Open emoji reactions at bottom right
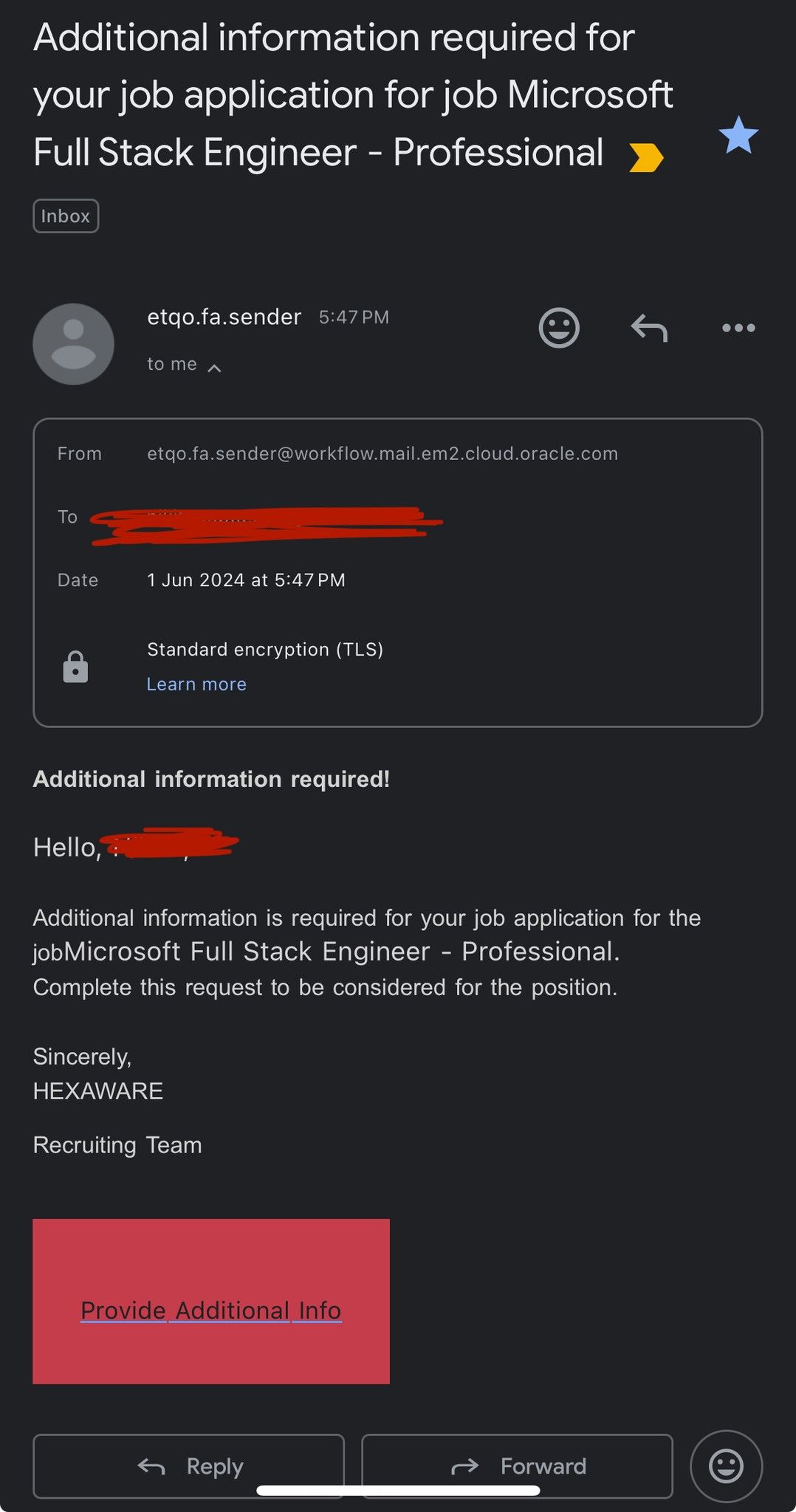796x1512 pixels. click(726, 1466)
